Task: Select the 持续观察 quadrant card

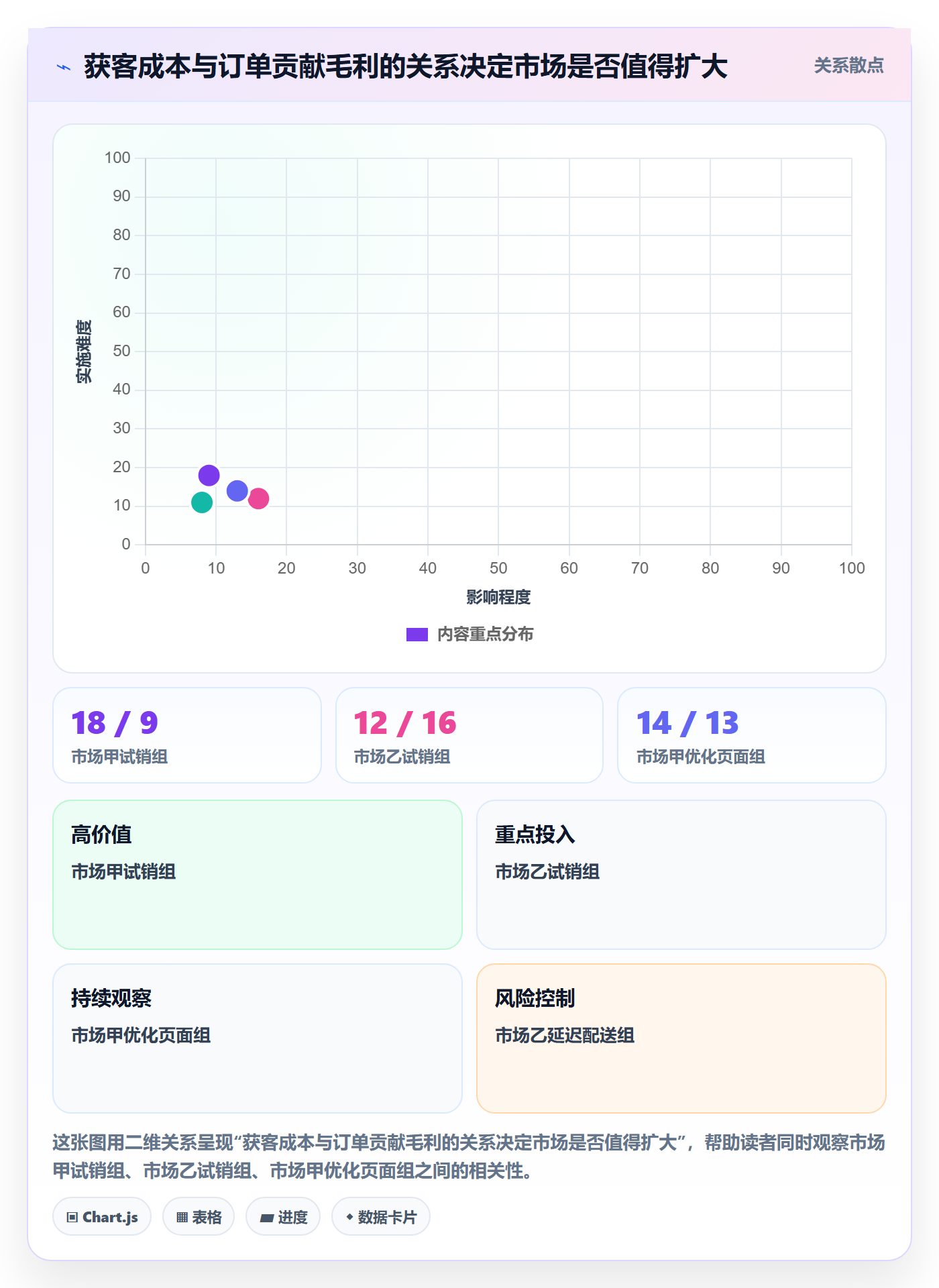Action: click(x=258, y=1038)
